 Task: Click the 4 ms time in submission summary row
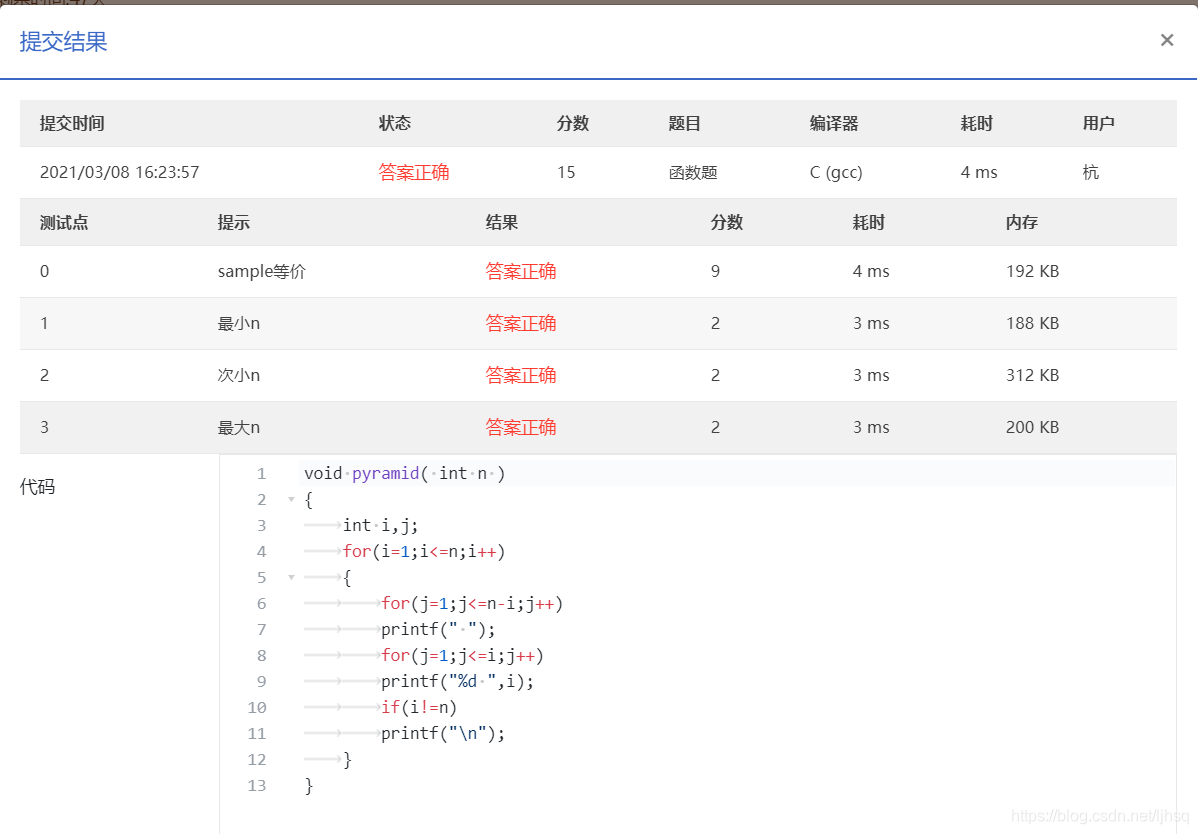coord(979,173)
